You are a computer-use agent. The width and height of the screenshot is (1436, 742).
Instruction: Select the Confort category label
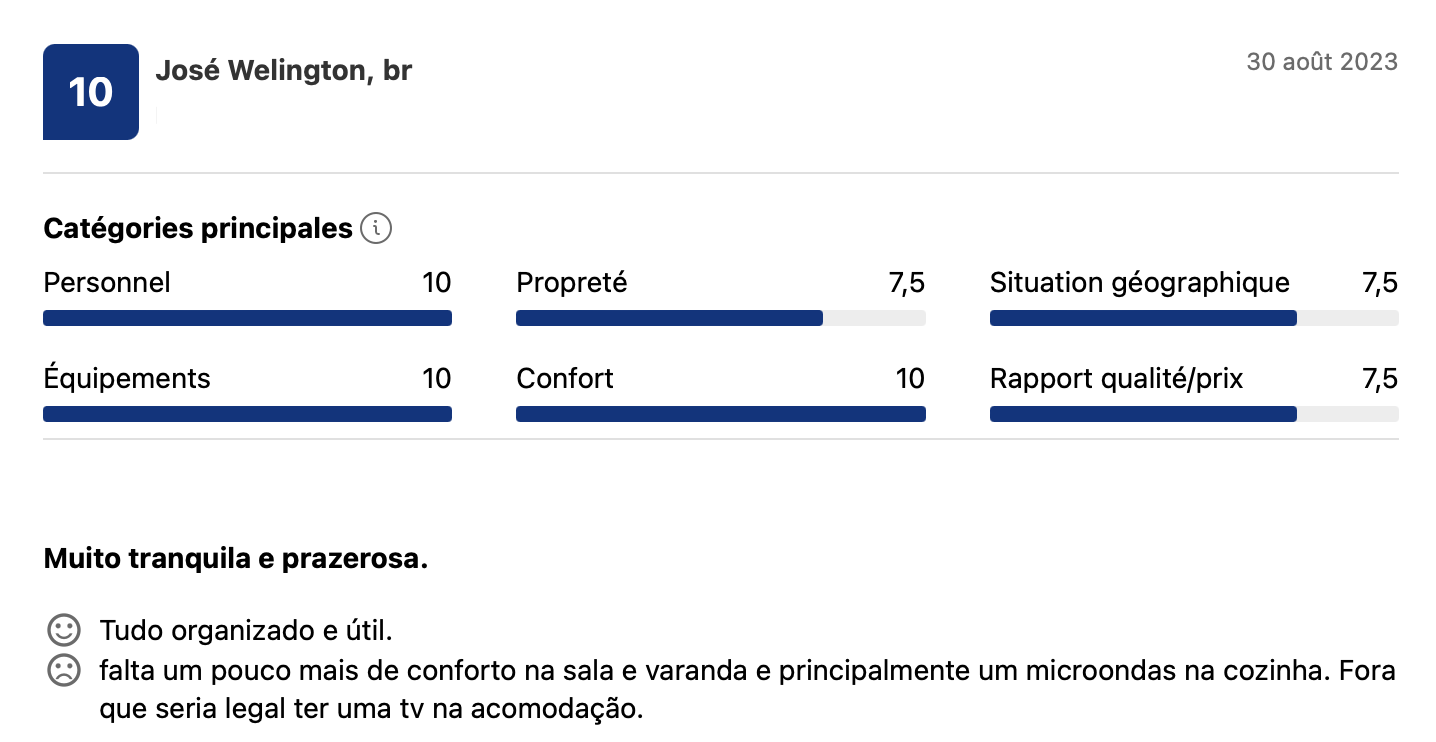click(x=564, y=379)
